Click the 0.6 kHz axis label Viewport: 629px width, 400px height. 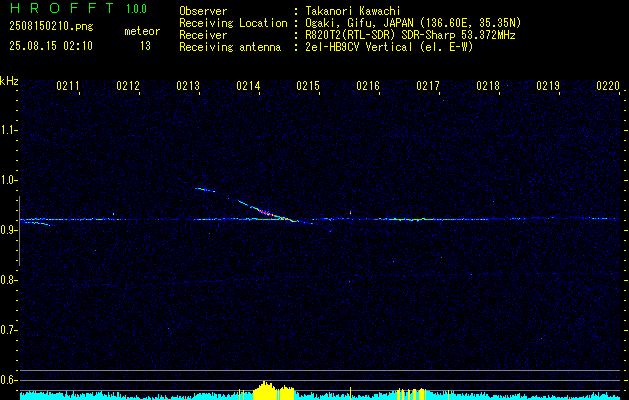(8, 380)
